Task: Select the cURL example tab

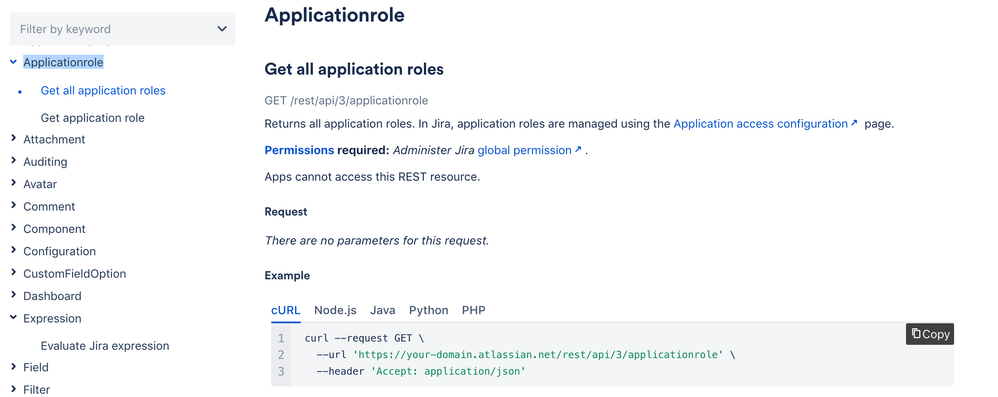Action: [x=285, y=310]
